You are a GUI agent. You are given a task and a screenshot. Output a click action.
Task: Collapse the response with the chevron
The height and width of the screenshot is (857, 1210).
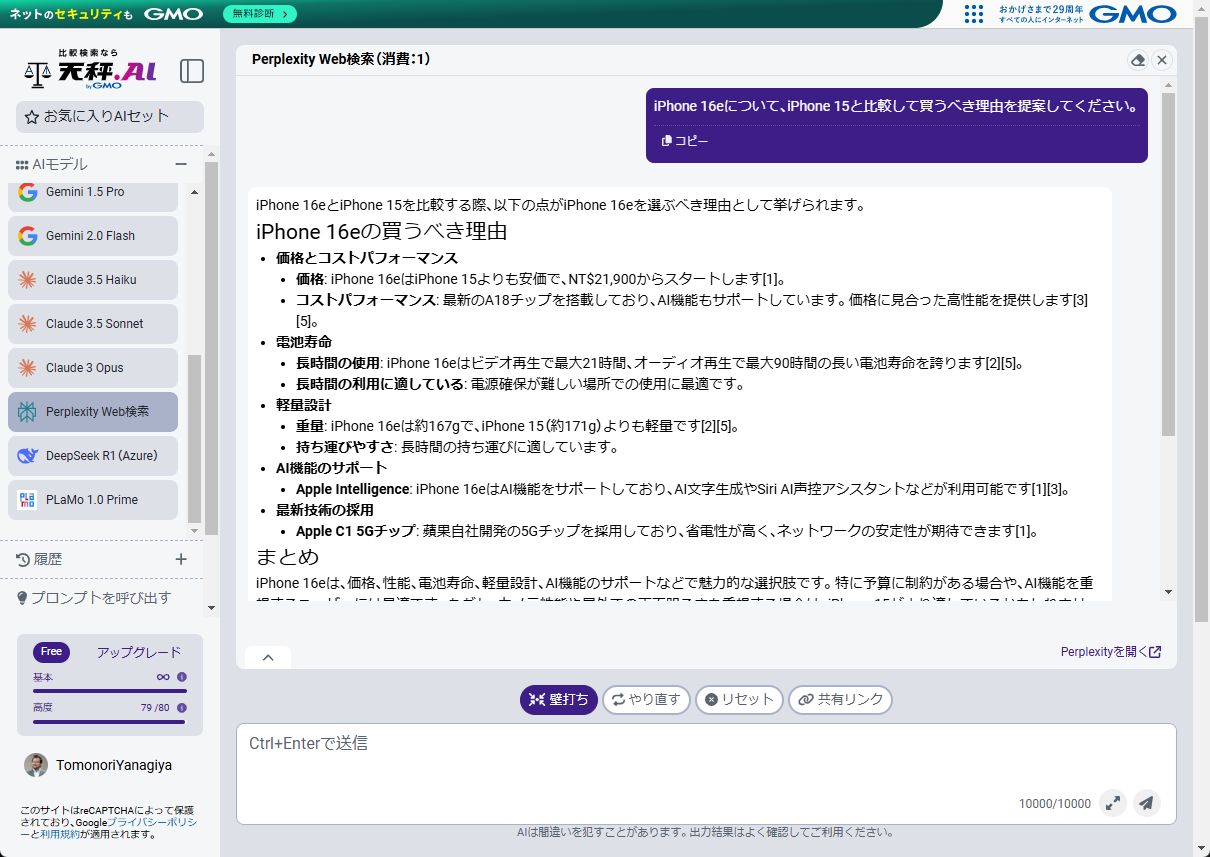tap(268, 657)
